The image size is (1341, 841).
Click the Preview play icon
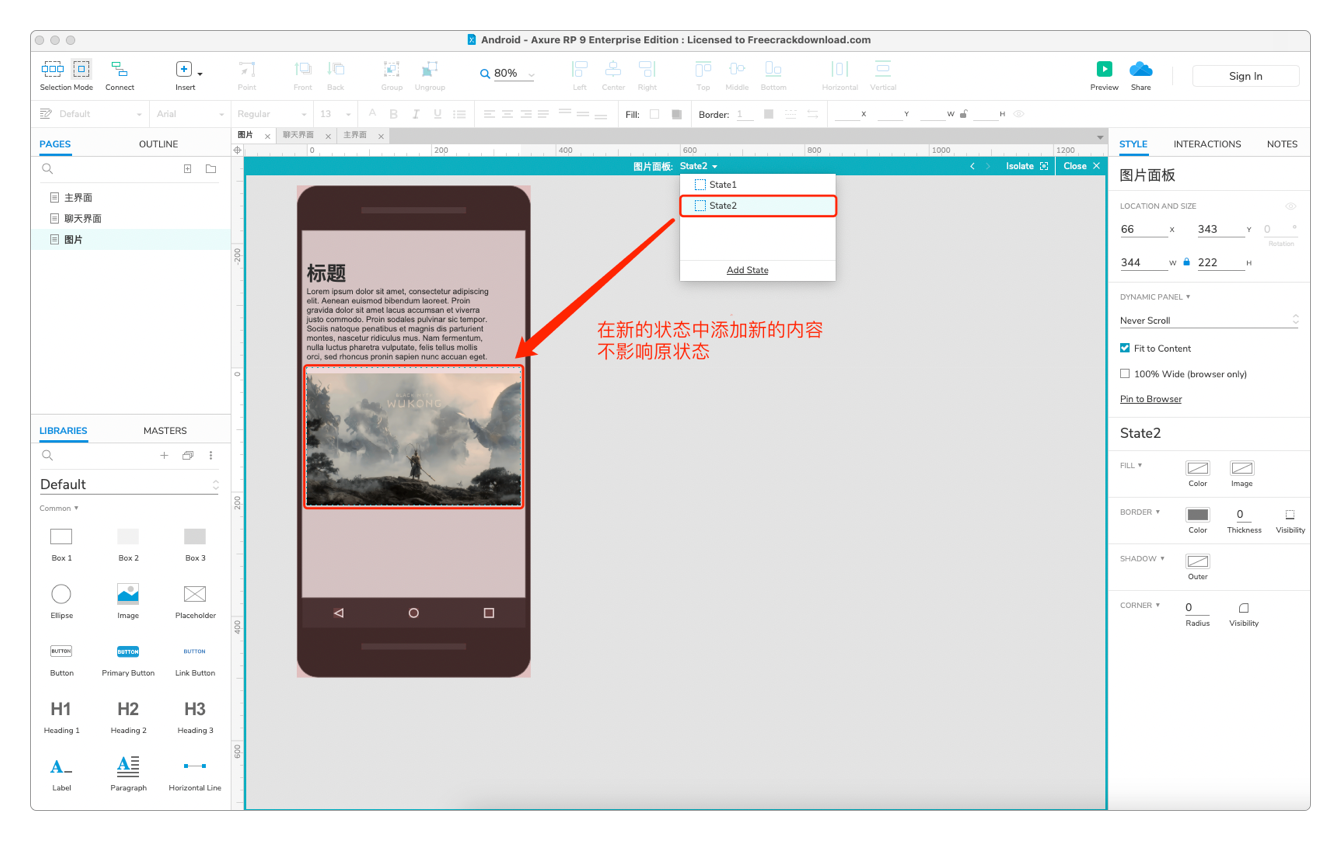coord(1104,69)
